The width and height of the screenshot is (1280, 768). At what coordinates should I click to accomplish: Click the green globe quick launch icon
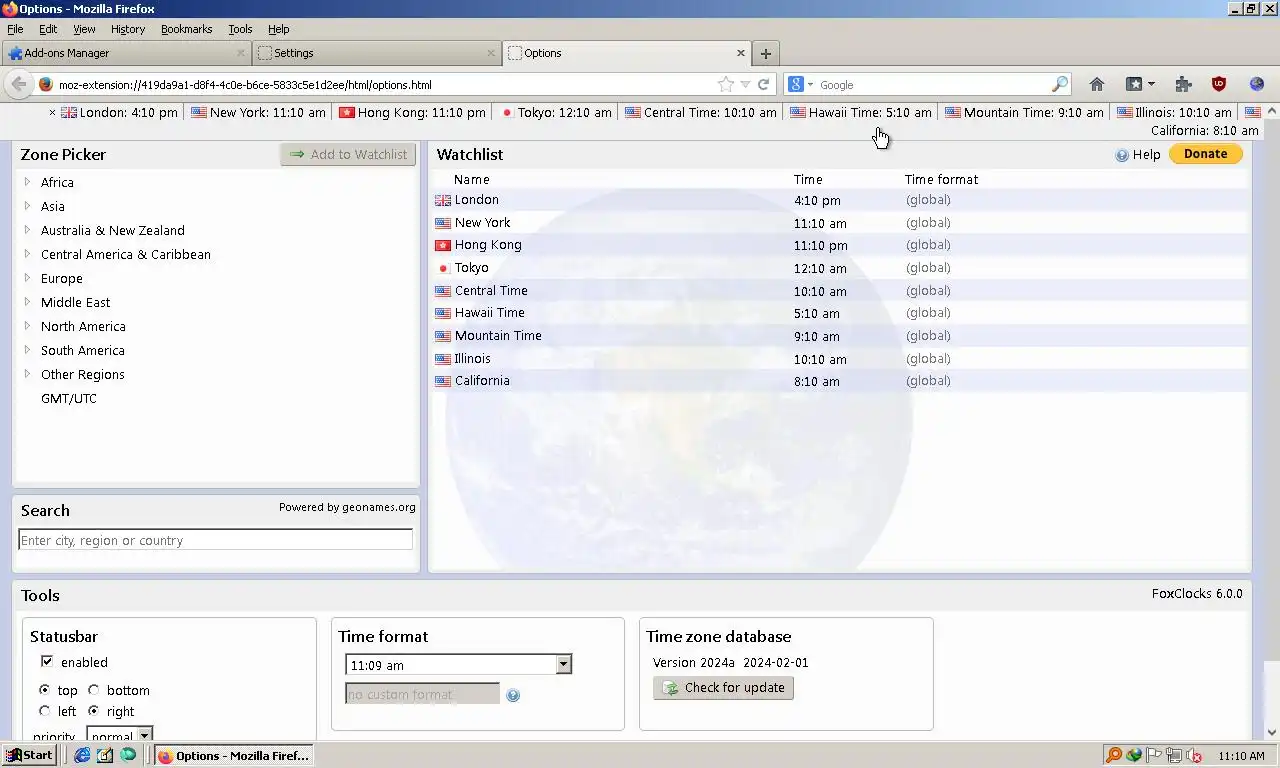(128, 755)
